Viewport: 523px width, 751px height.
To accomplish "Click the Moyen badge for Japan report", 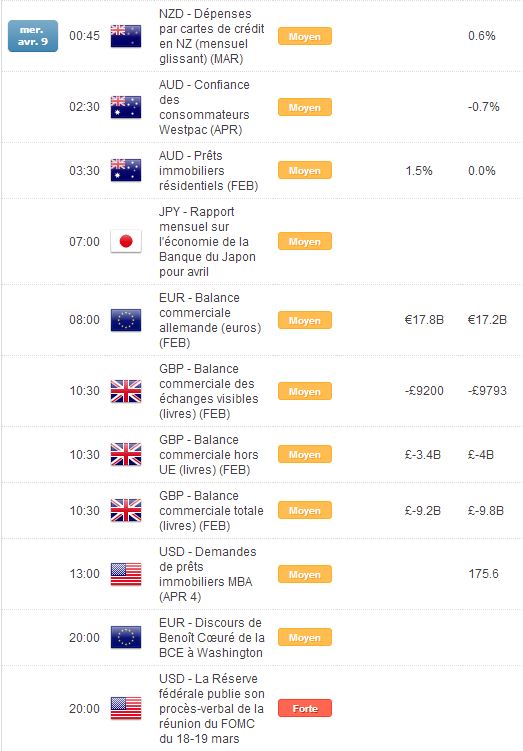I will [305, 242].
